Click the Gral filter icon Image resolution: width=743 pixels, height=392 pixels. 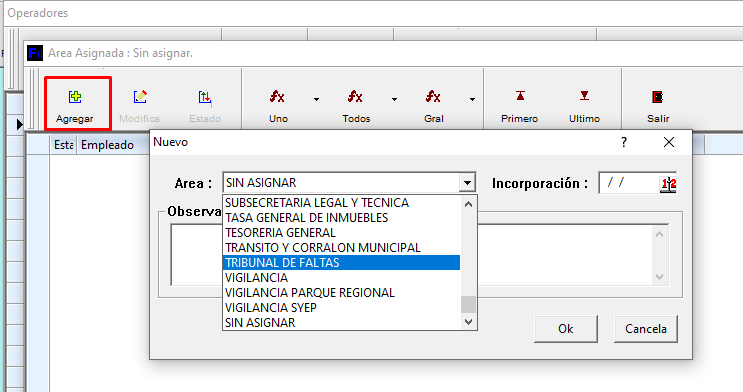point(433,97)
